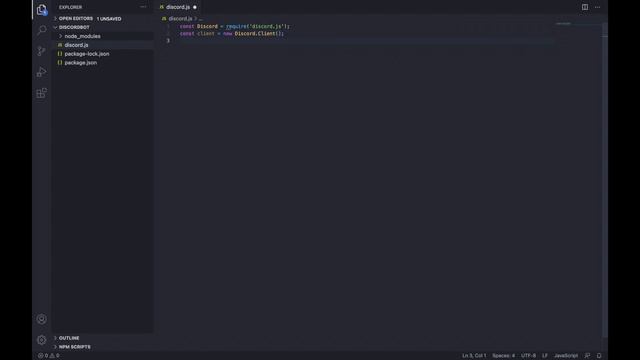Open package-lock.json in the file tree
The height and width of the screenshot is (360, 640).
point(87,54)
